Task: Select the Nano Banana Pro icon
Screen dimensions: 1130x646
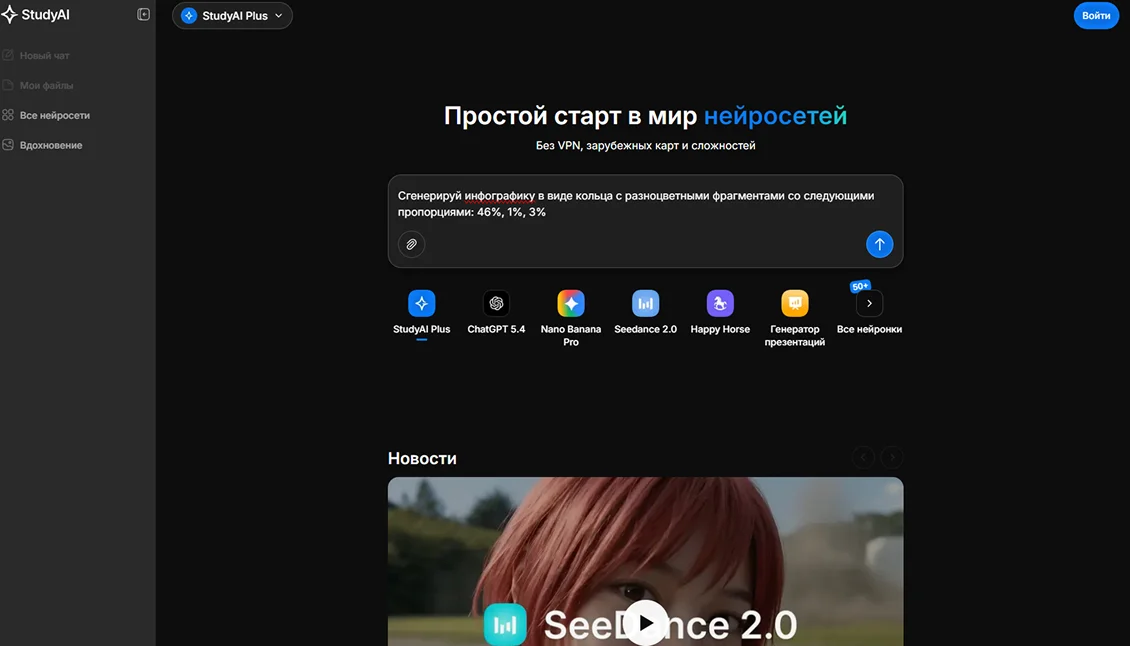Action: click(x=571, y=304)
